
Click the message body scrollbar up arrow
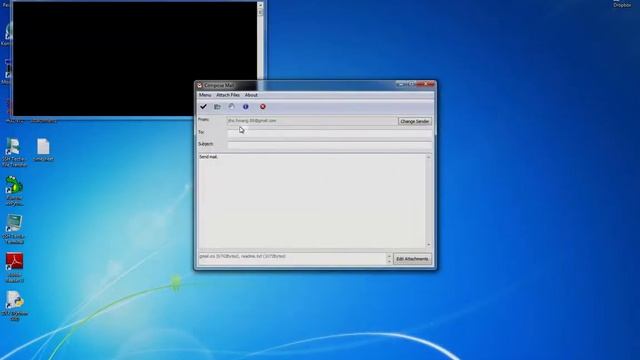coord(428,157)
